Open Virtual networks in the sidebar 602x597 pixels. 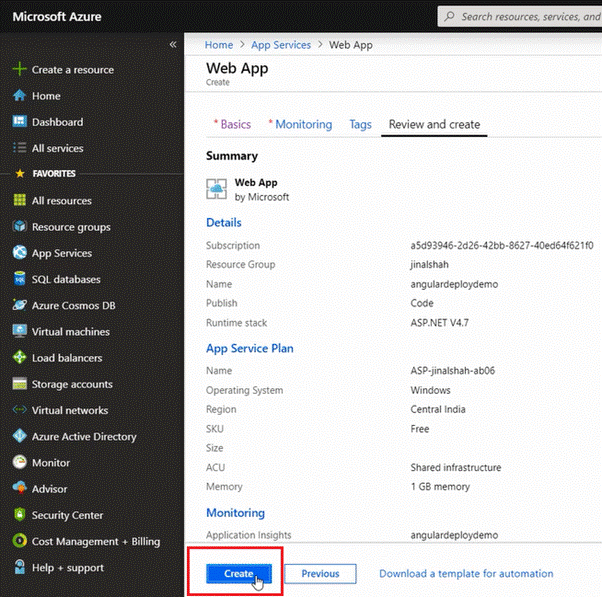(70, 410)
